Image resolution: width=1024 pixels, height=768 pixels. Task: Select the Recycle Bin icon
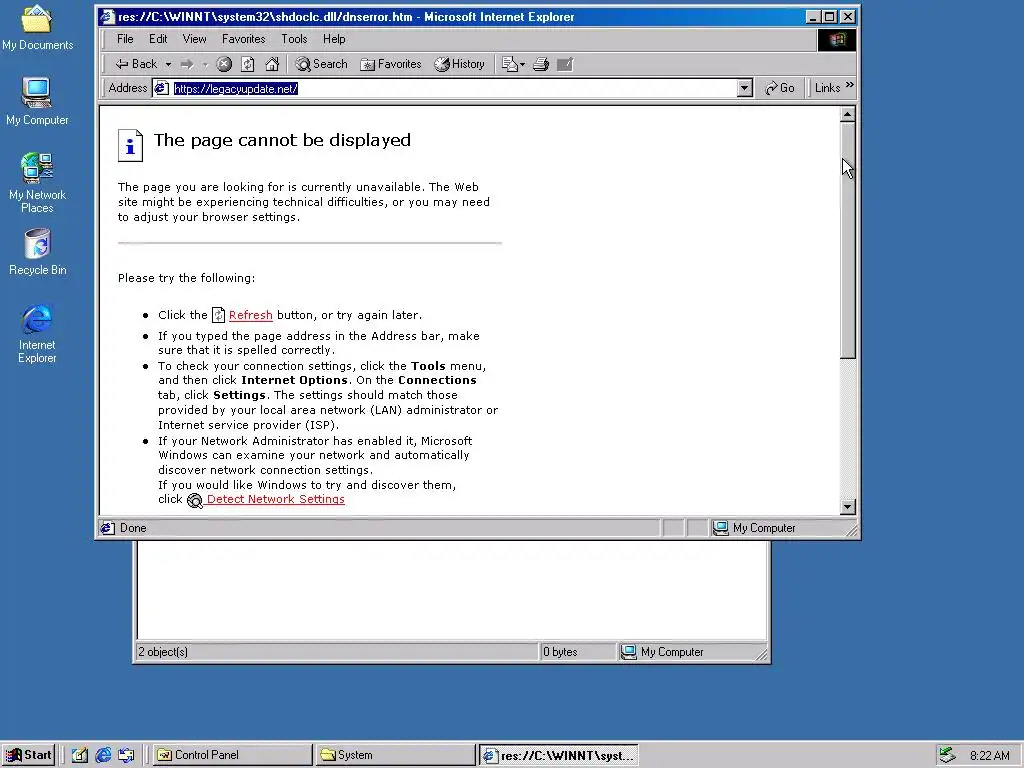click(x=37, y=252)
